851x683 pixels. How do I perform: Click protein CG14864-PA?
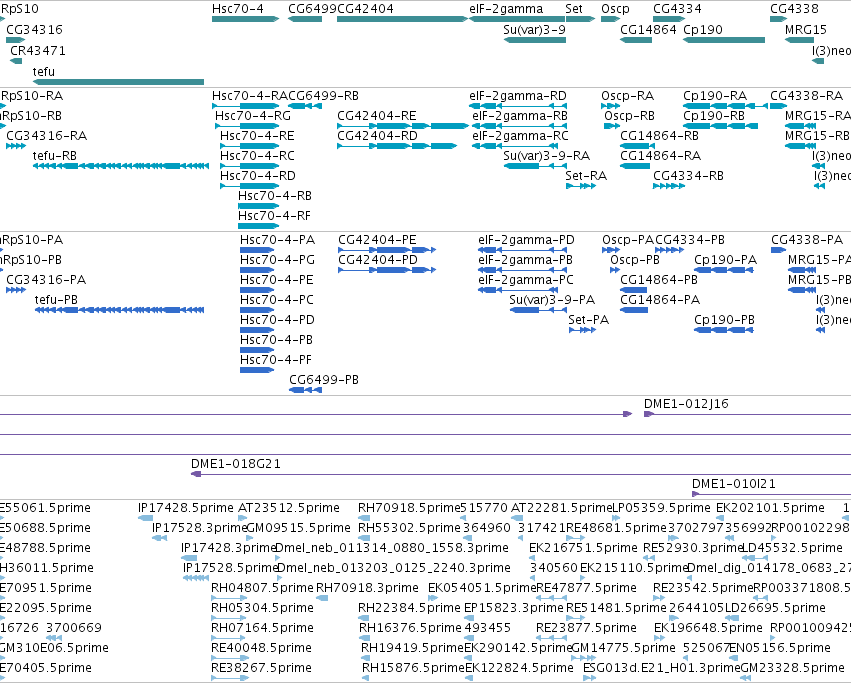[x=634, y=310]
